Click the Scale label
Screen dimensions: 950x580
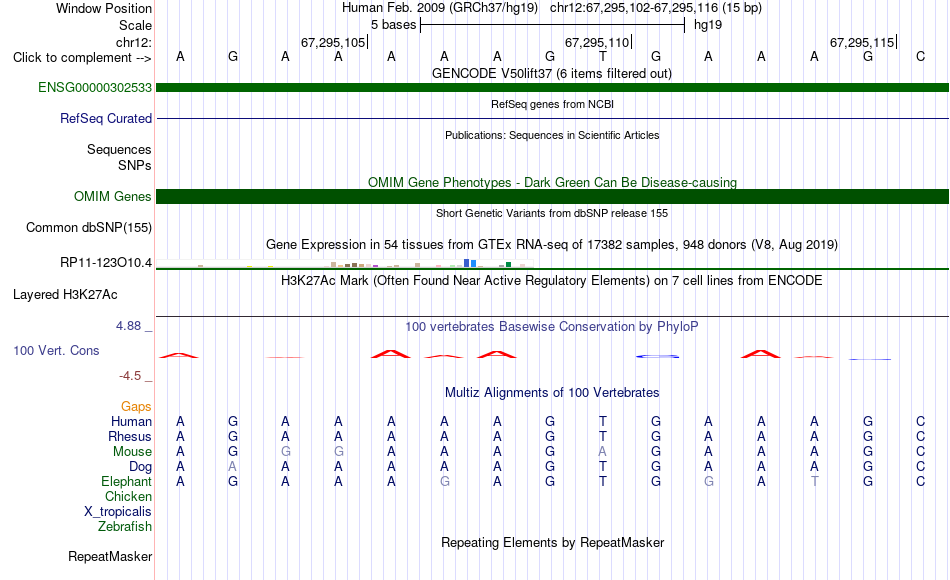[x=135, y=25]
